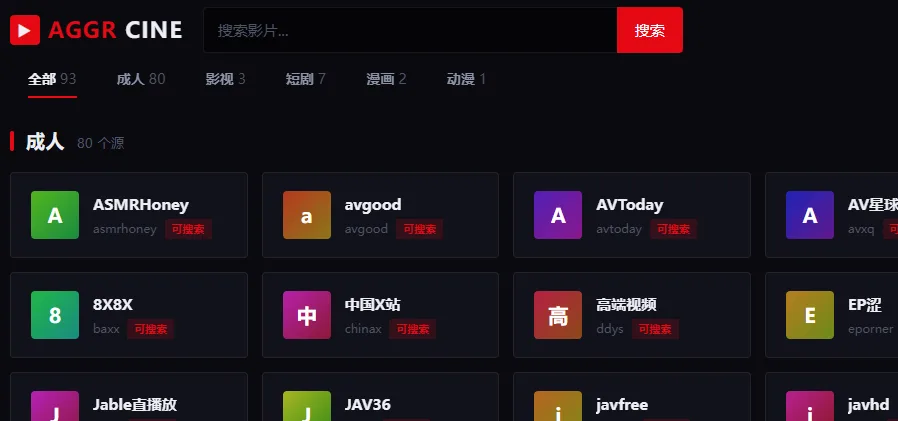This screenshot has width=898, height=421.
Task: Switch to the 影视 3 tab
Action: [226, 79]
